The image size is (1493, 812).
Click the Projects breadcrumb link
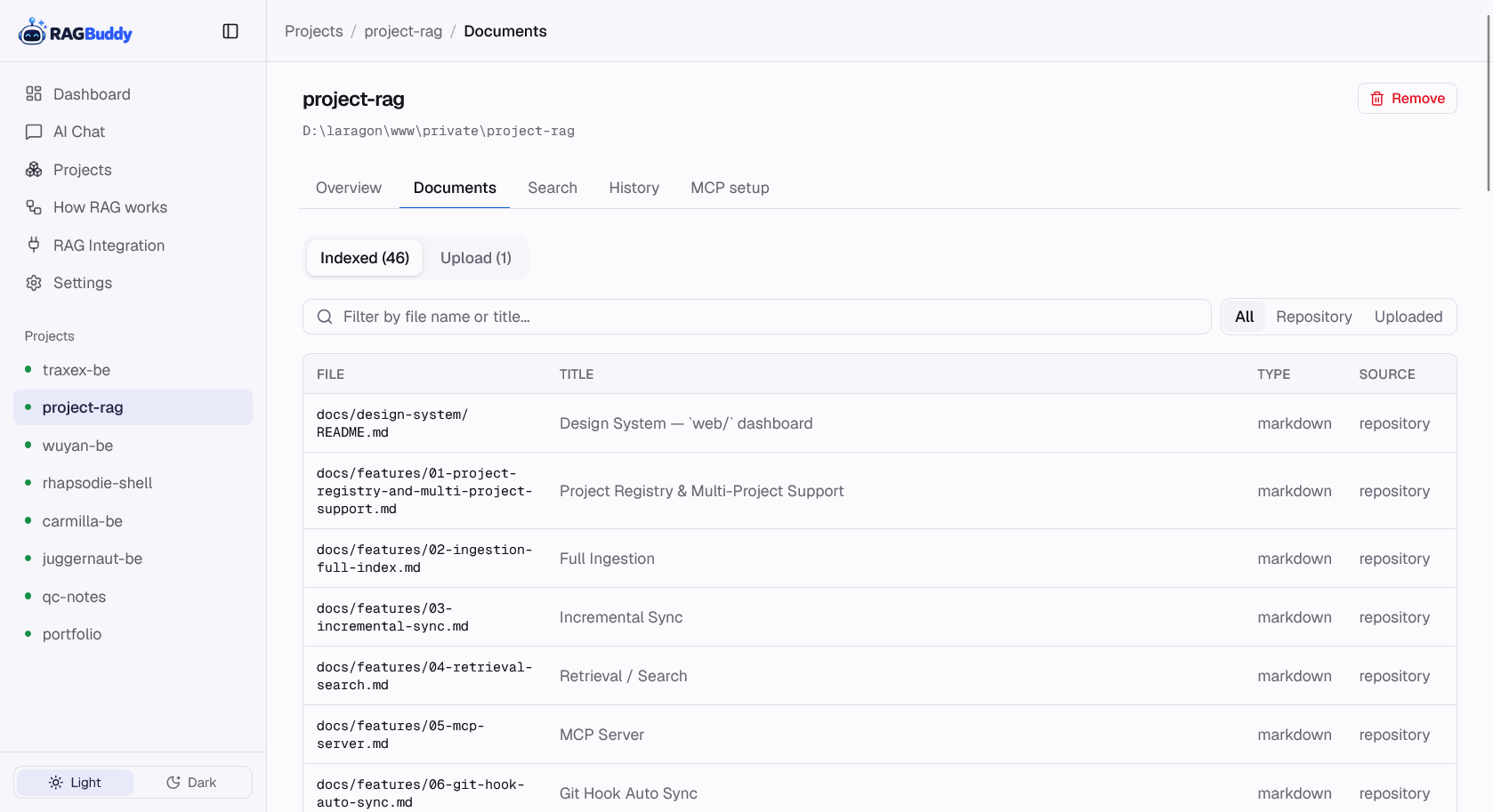tap(313, 31)
